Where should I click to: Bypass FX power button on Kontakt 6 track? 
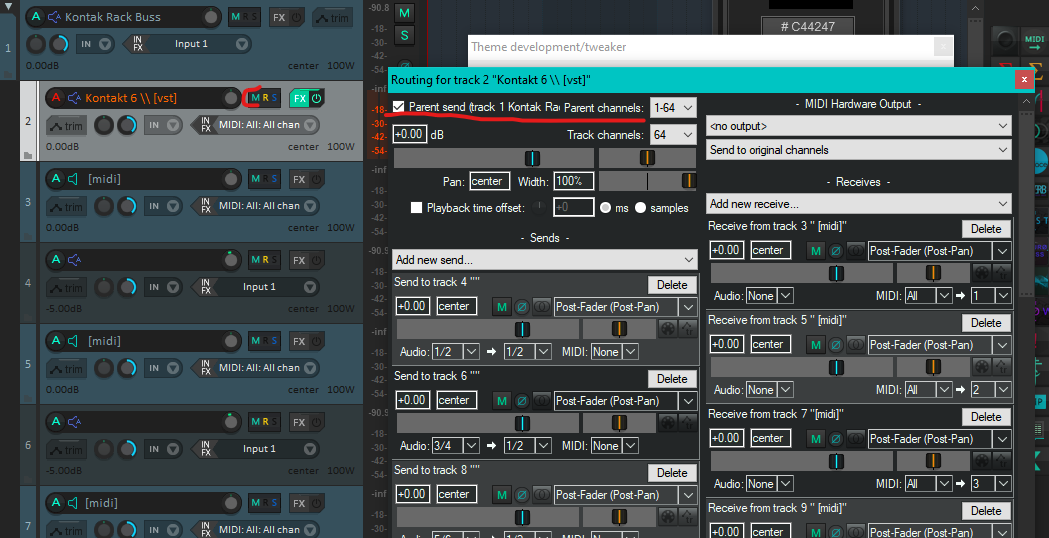click(x=316, y=98)
